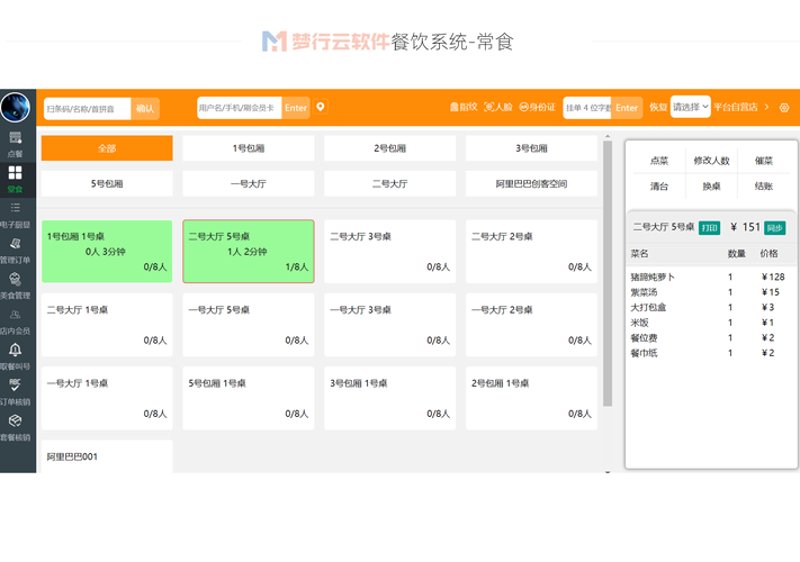Open 订单核销 order verification

[x=15, y=392]
